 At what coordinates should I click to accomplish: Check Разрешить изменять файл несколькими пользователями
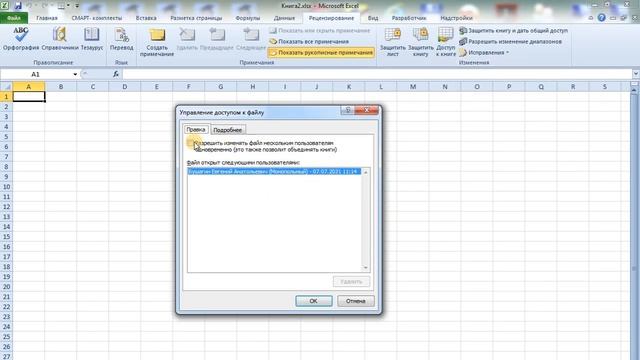click(x=190, y=142)
